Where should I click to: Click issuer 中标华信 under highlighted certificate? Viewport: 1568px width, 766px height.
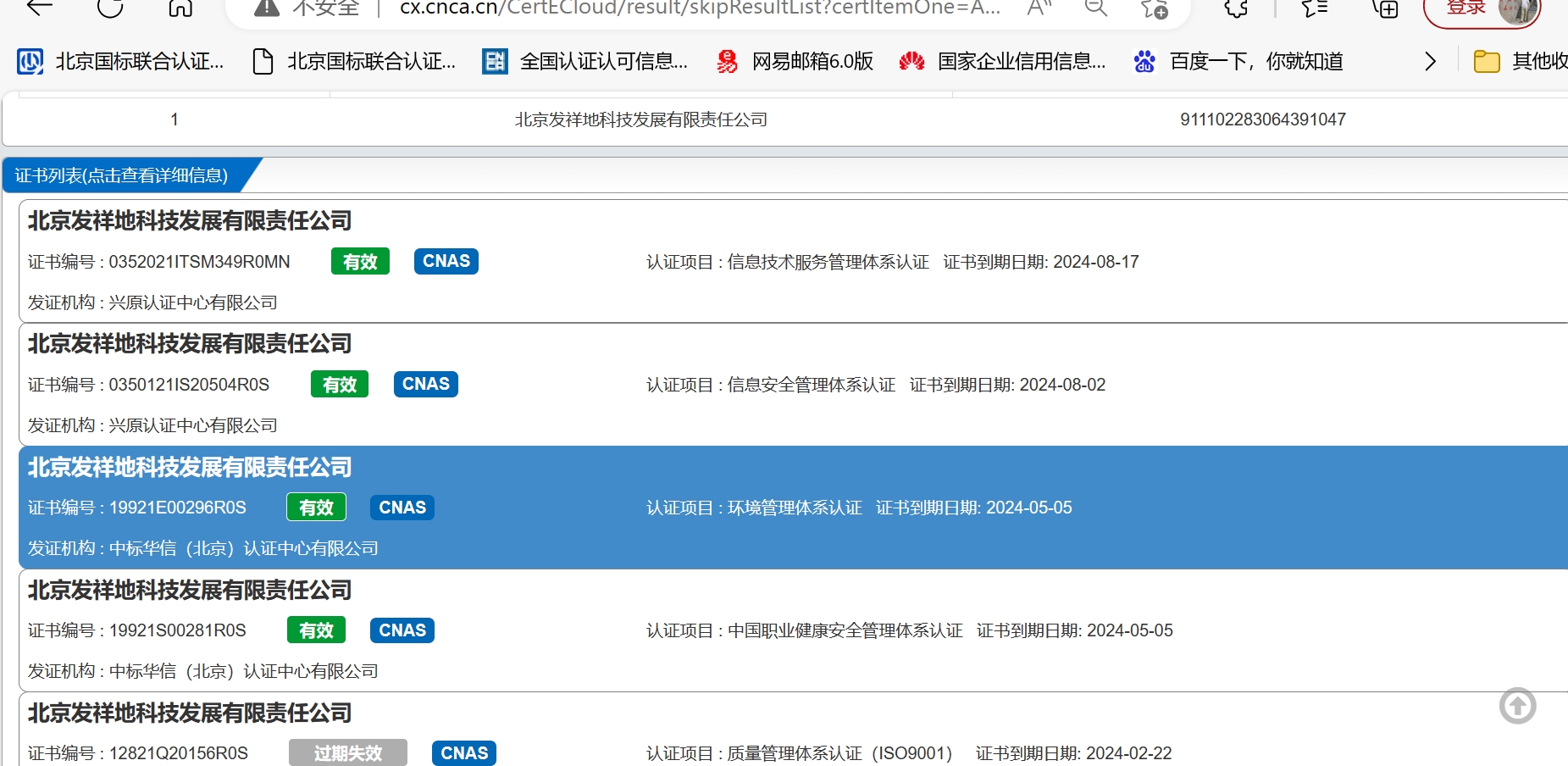tap(244, 548)
